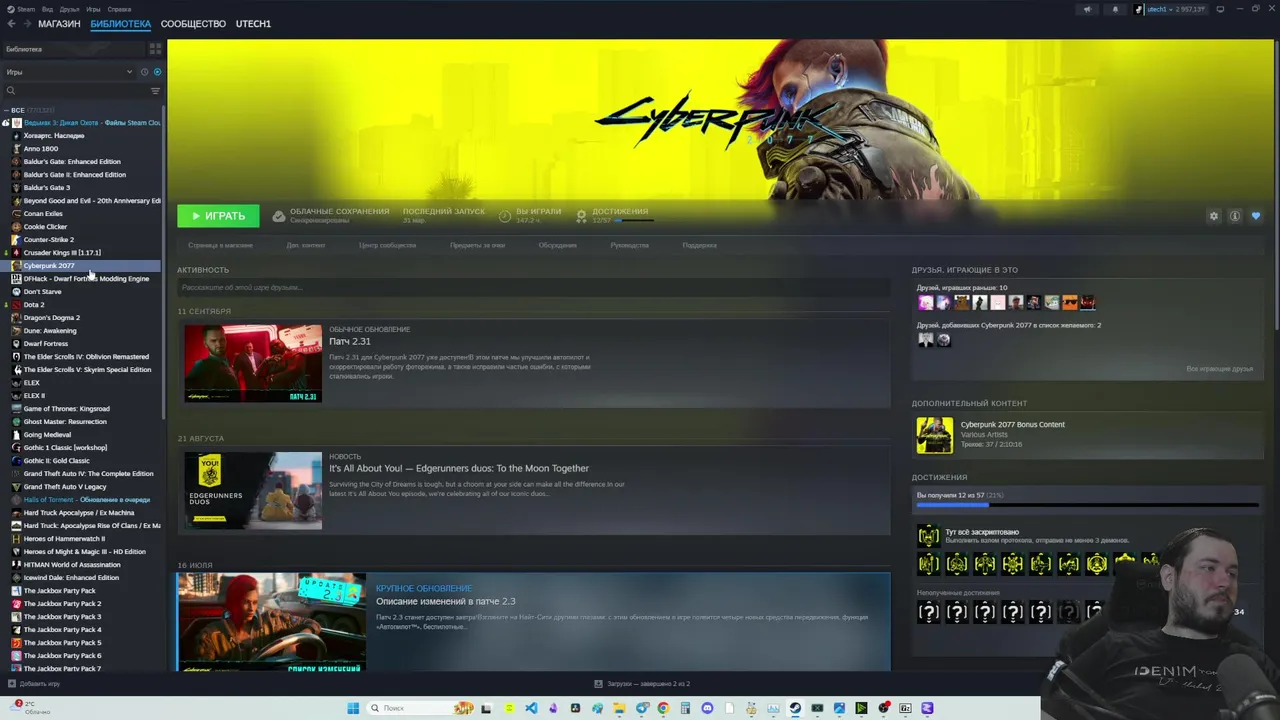Open File Explorer folder in taskbar
Screen dimensions: 1280x720
click(619, 708)
